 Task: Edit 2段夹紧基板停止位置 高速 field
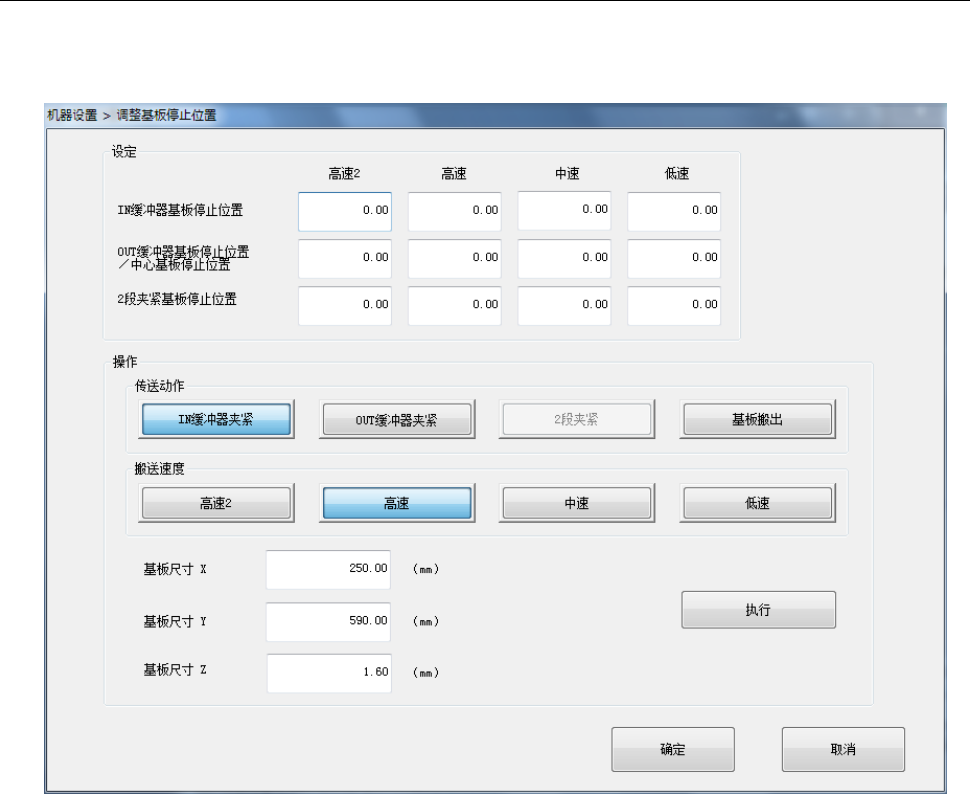click(x=455, y=306)
